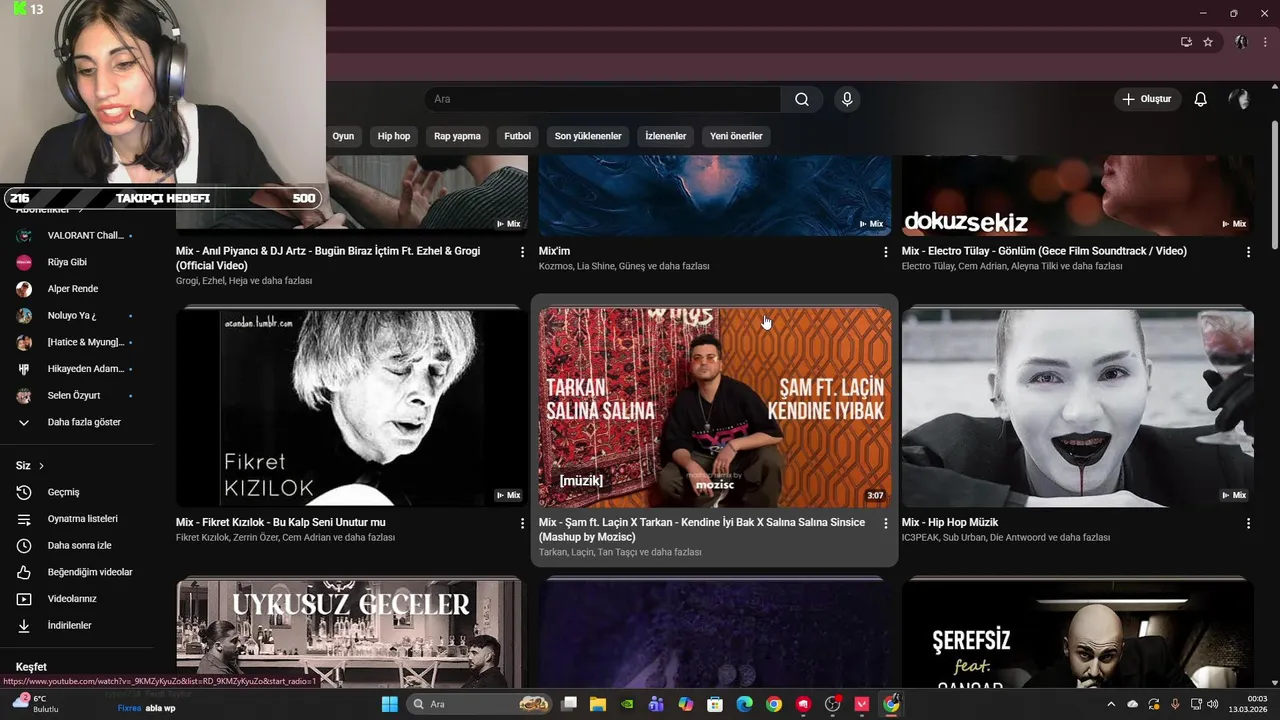Select the Oyun filter chip
Screen dimensions: 1280x720
click(343, 136)
